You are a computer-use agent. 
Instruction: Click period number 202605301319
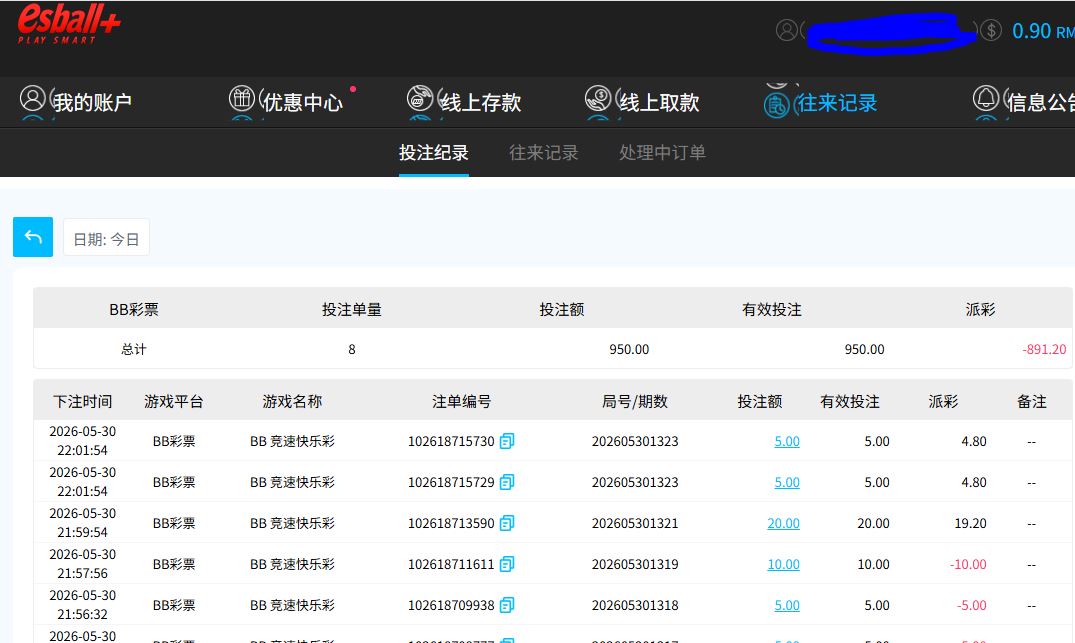click(x=635, y=565)
